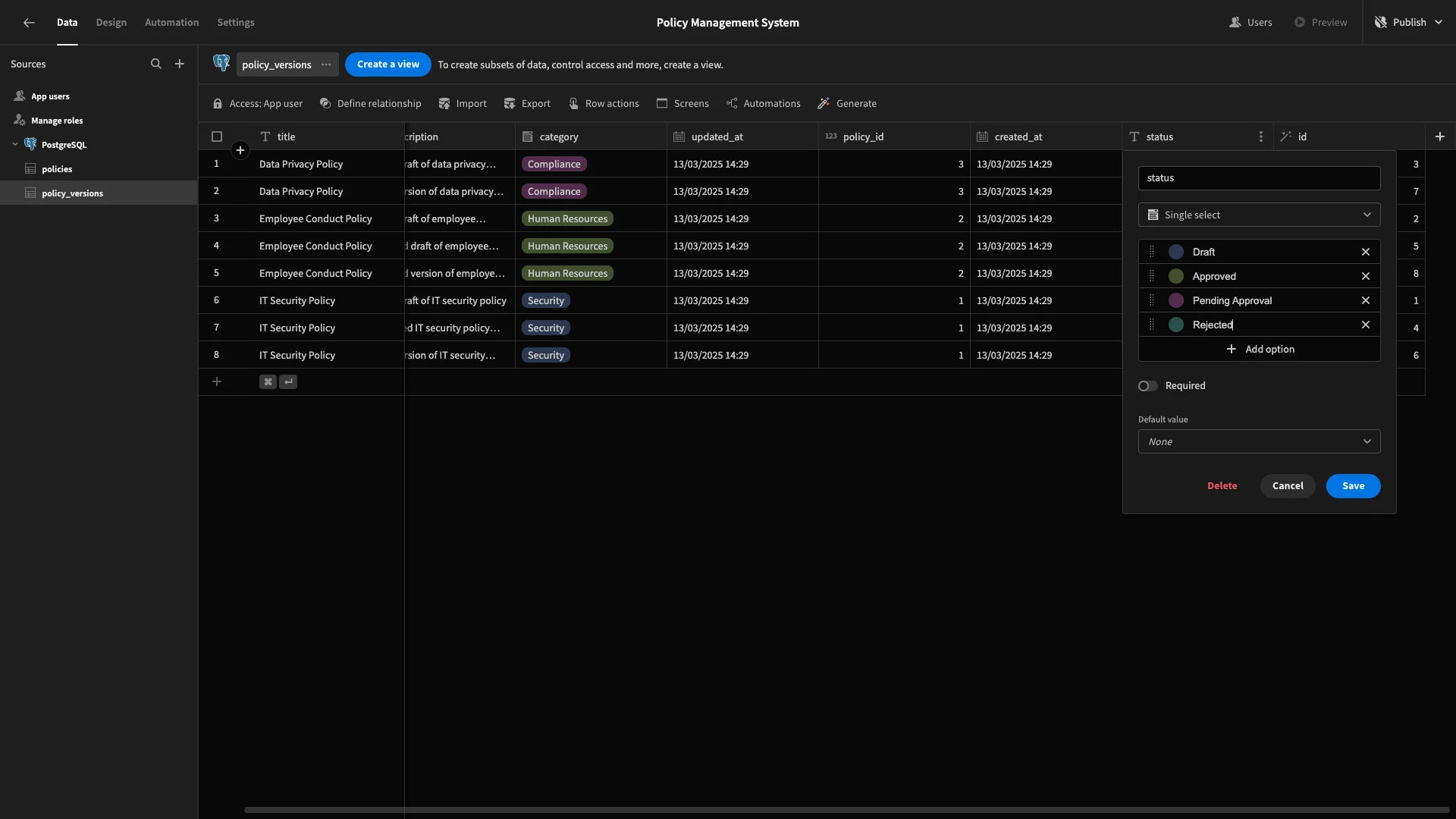Click 'Employee Conduct Policy' in row 4

coord(315,246)
